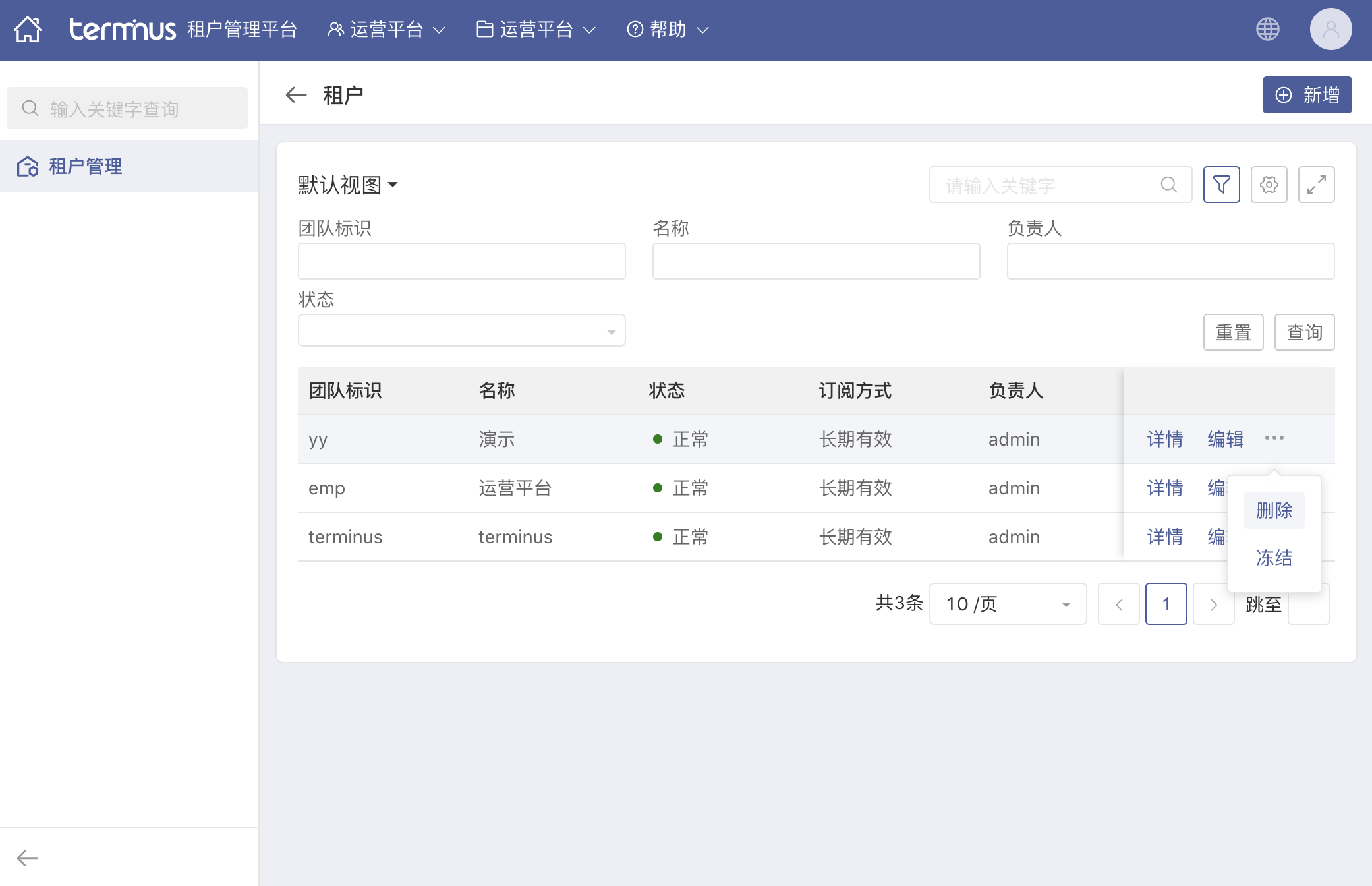Open table column settings gear

coord(1269,185)
